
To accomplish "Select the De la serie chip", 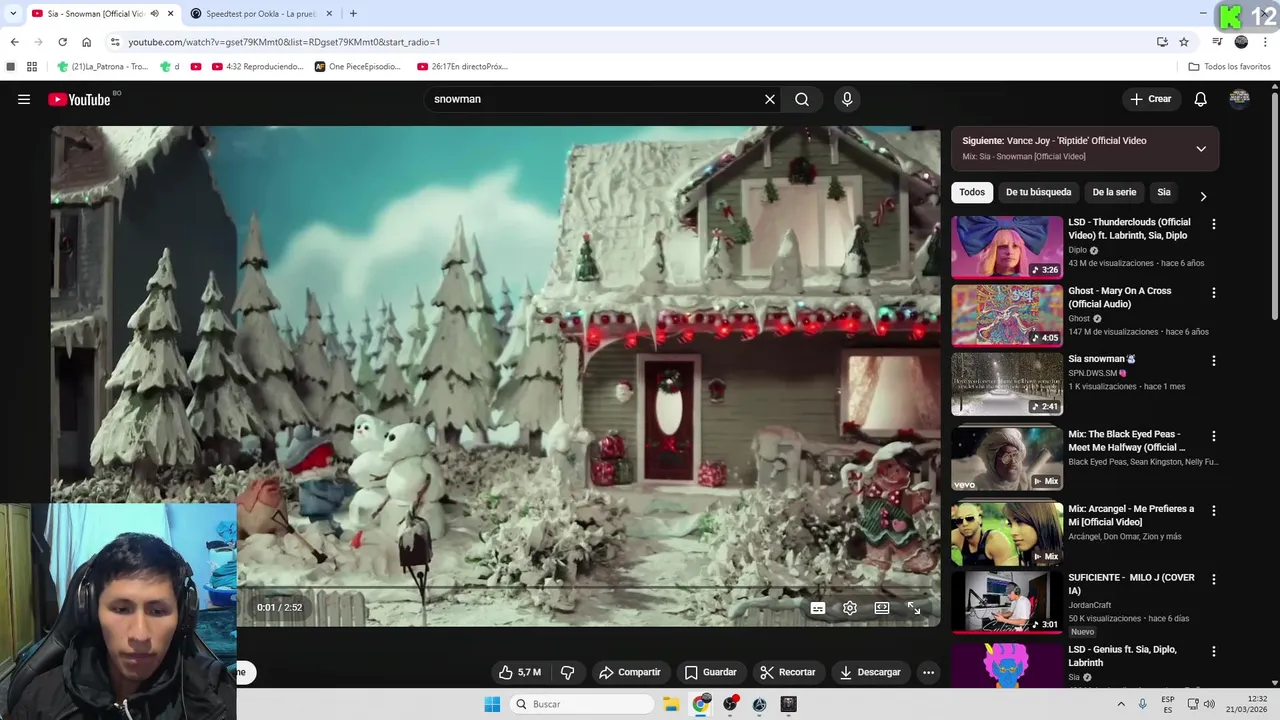I will (1114, 192).
